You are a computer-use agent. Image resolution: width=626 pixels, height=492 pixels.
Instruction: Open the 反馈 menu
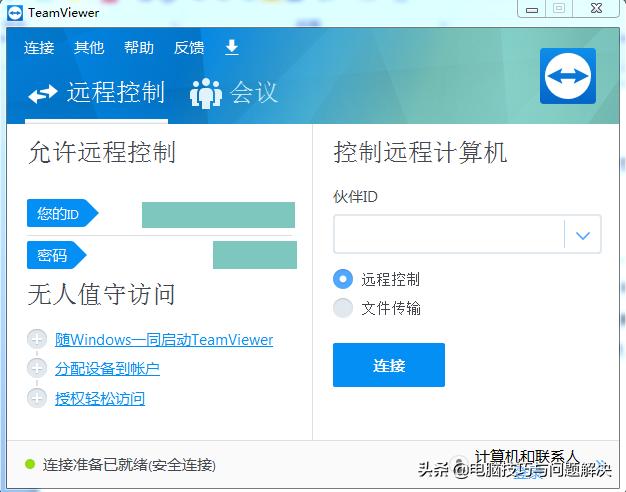[x=189, y=48]
